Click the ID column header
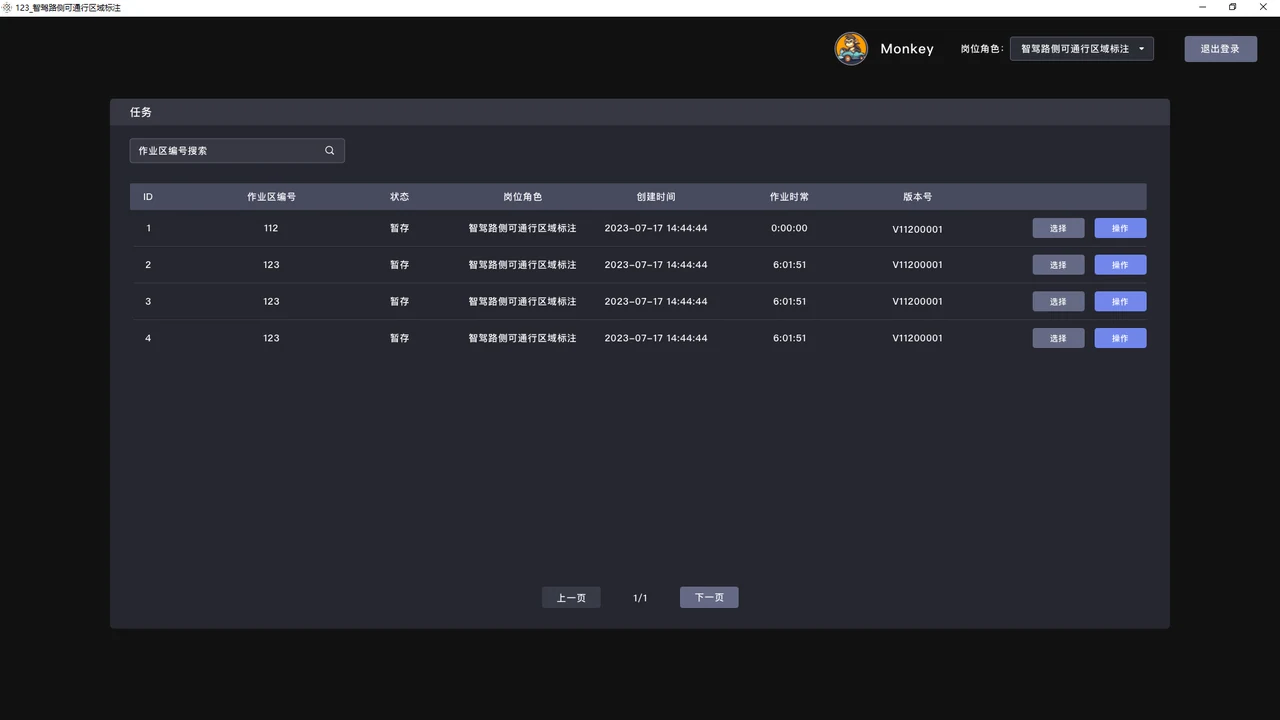 pos(148,197)
